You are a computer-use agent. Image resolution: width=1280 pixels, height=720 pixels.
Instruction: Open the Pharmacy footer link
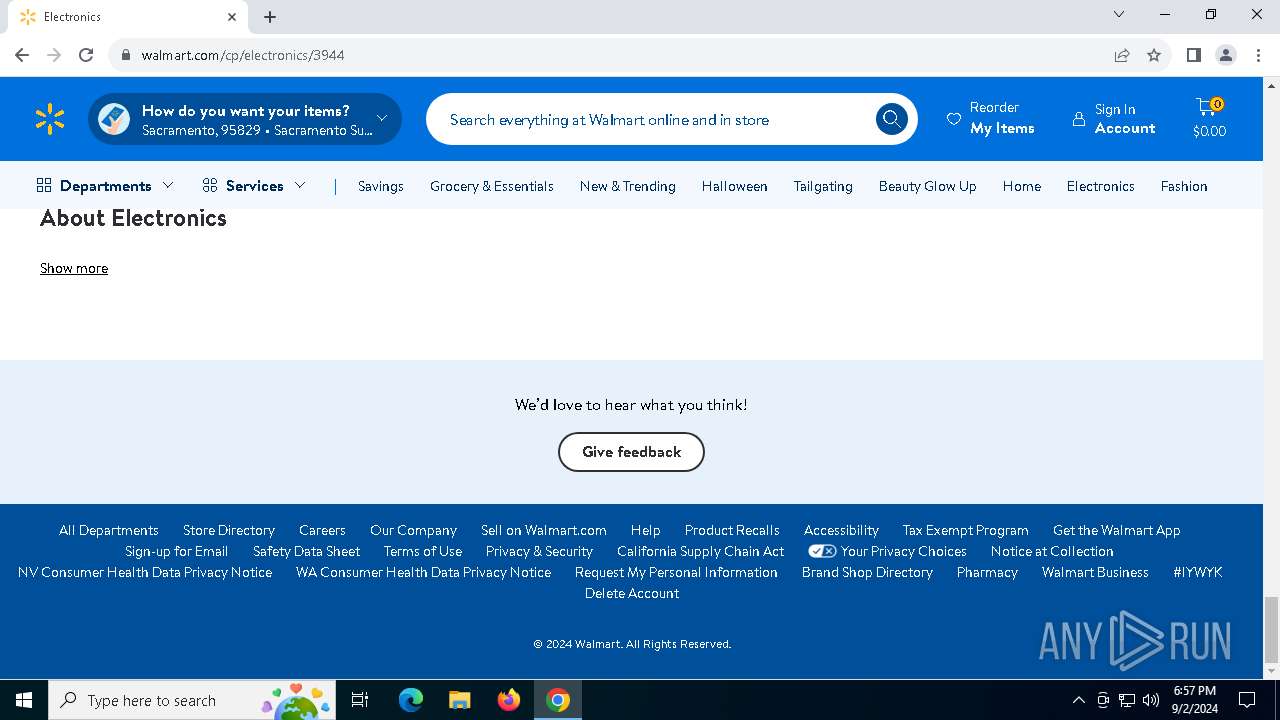click(987, 572)
